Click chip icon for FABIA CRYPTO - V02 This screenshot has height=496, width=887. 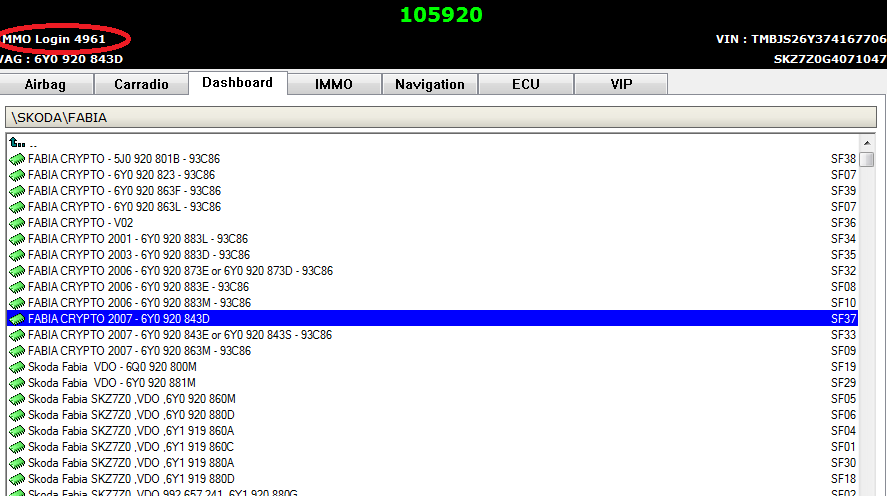17,223
